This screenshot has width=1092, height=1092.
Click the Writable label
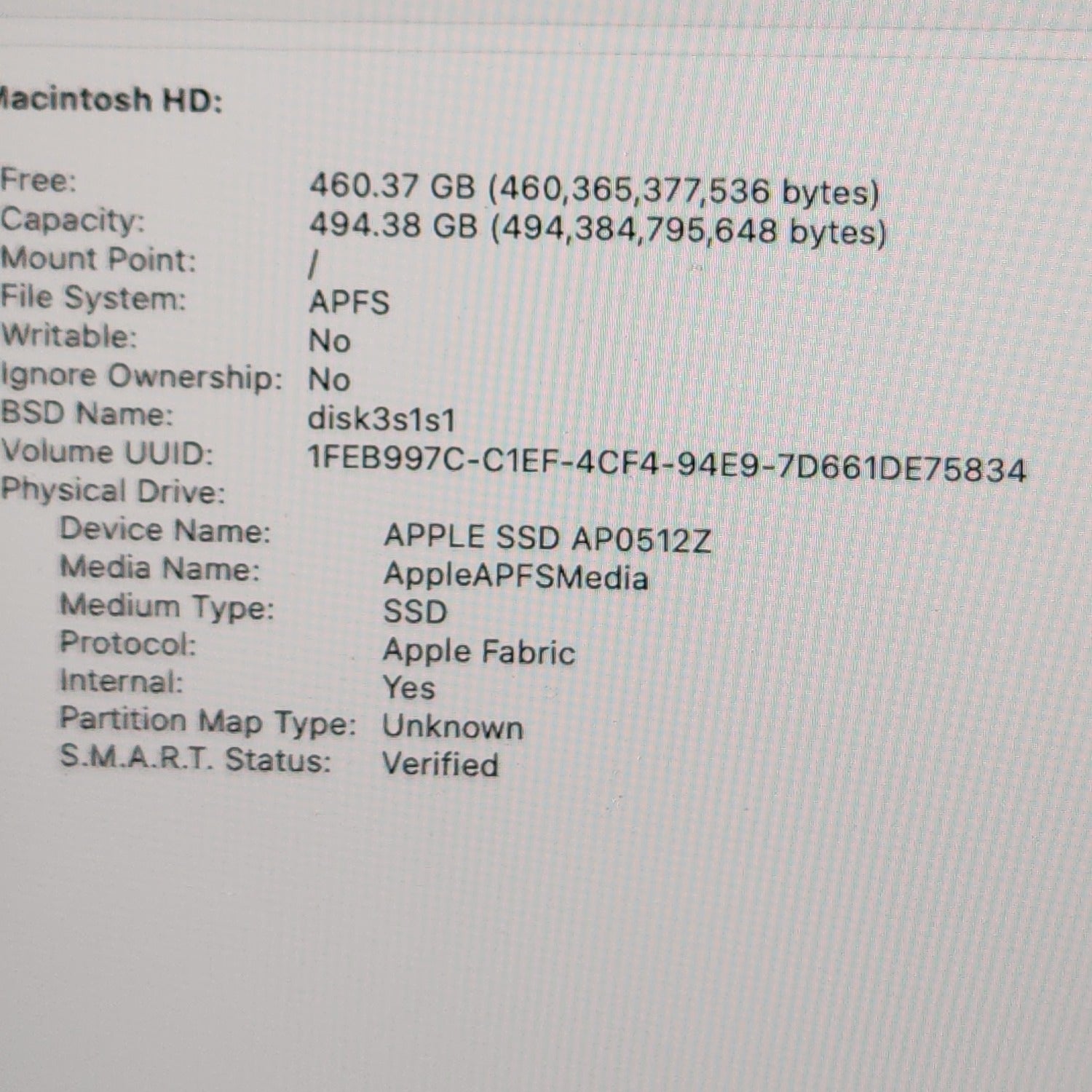68,336
